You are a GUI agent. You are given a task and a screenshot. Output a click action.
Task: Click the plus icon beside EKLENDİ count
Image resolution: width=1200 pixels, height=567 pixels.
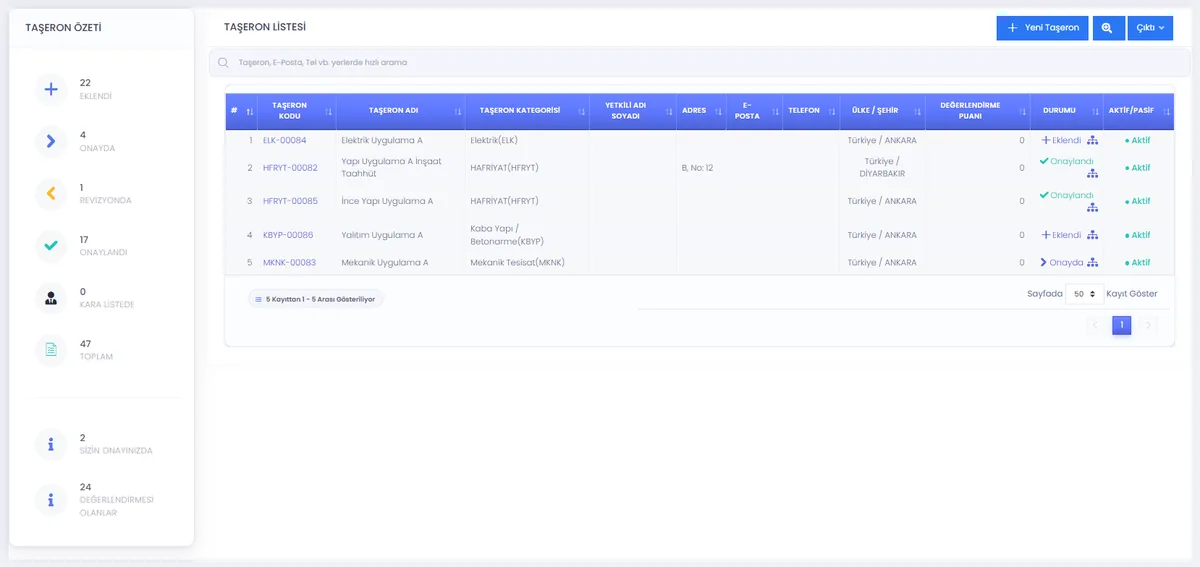point(51,89)
